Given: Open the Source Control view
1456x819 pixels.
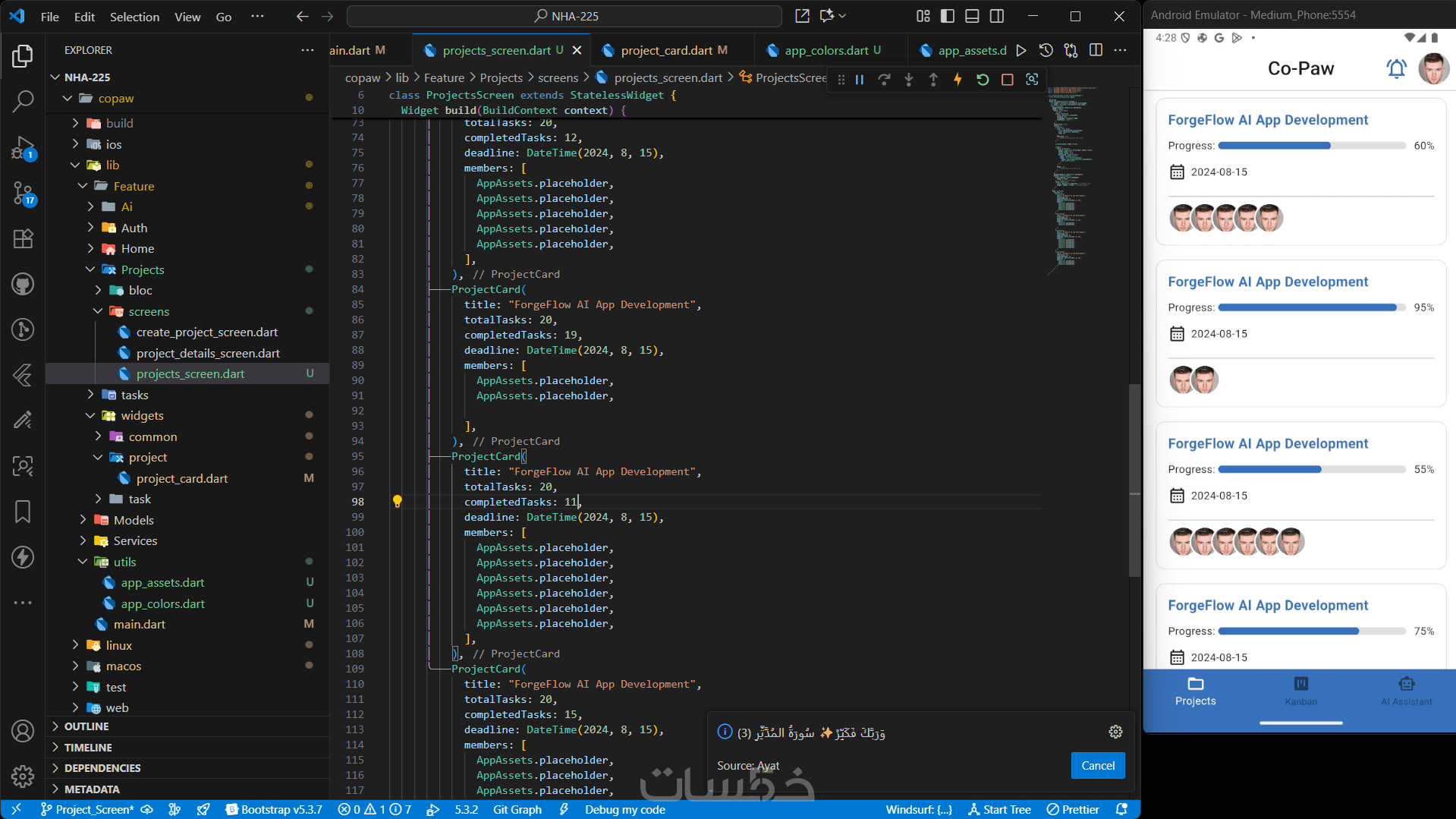Looking at the screenshot, I should tap(23, 193).
